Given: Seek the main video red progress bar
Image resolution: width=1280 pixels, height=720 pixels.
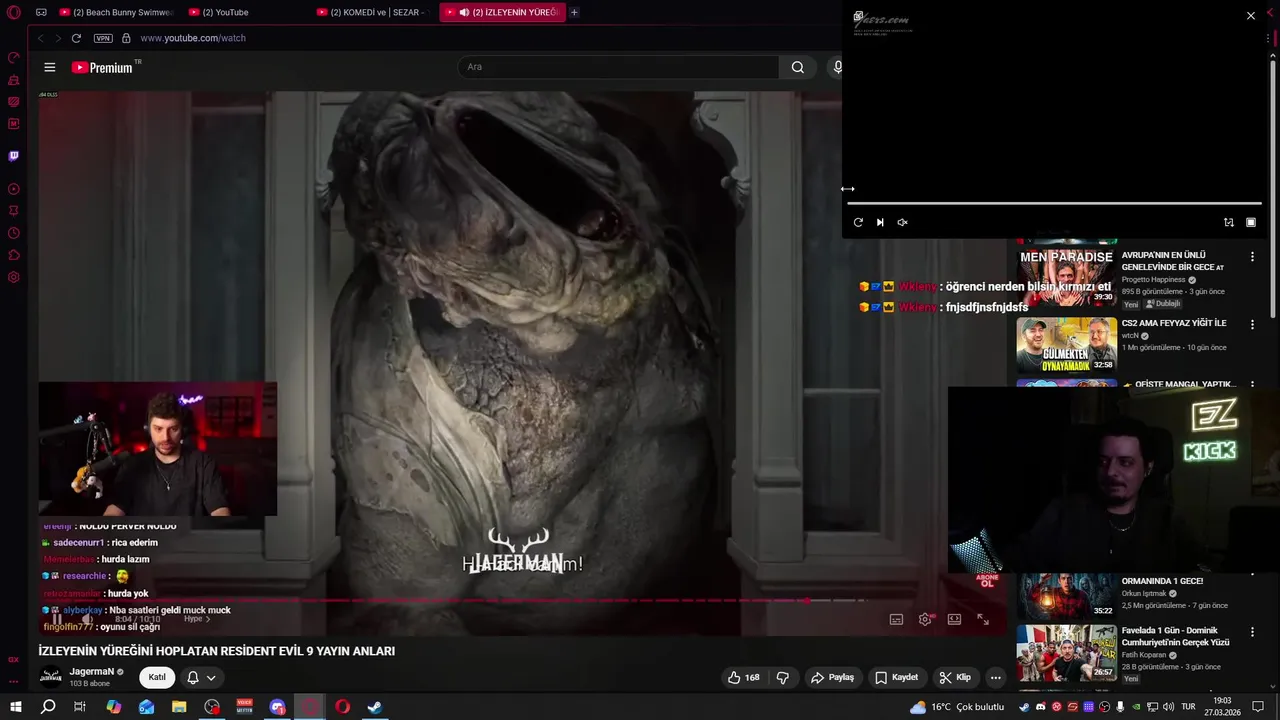Looking at the screenshot, I should pos(452,601).
